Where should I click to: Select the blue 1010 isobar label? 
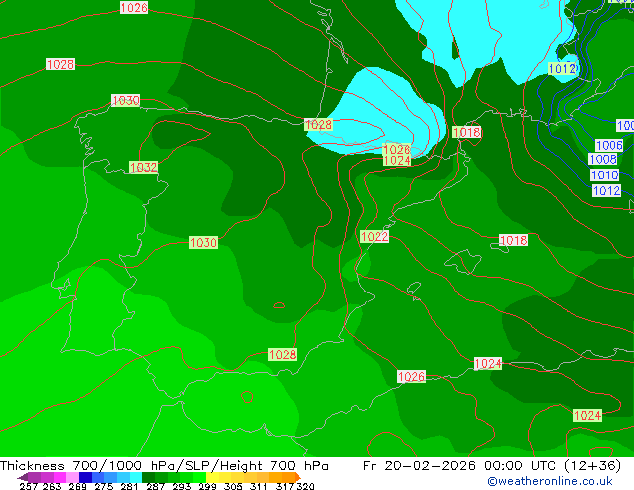(x=605, y=175)
